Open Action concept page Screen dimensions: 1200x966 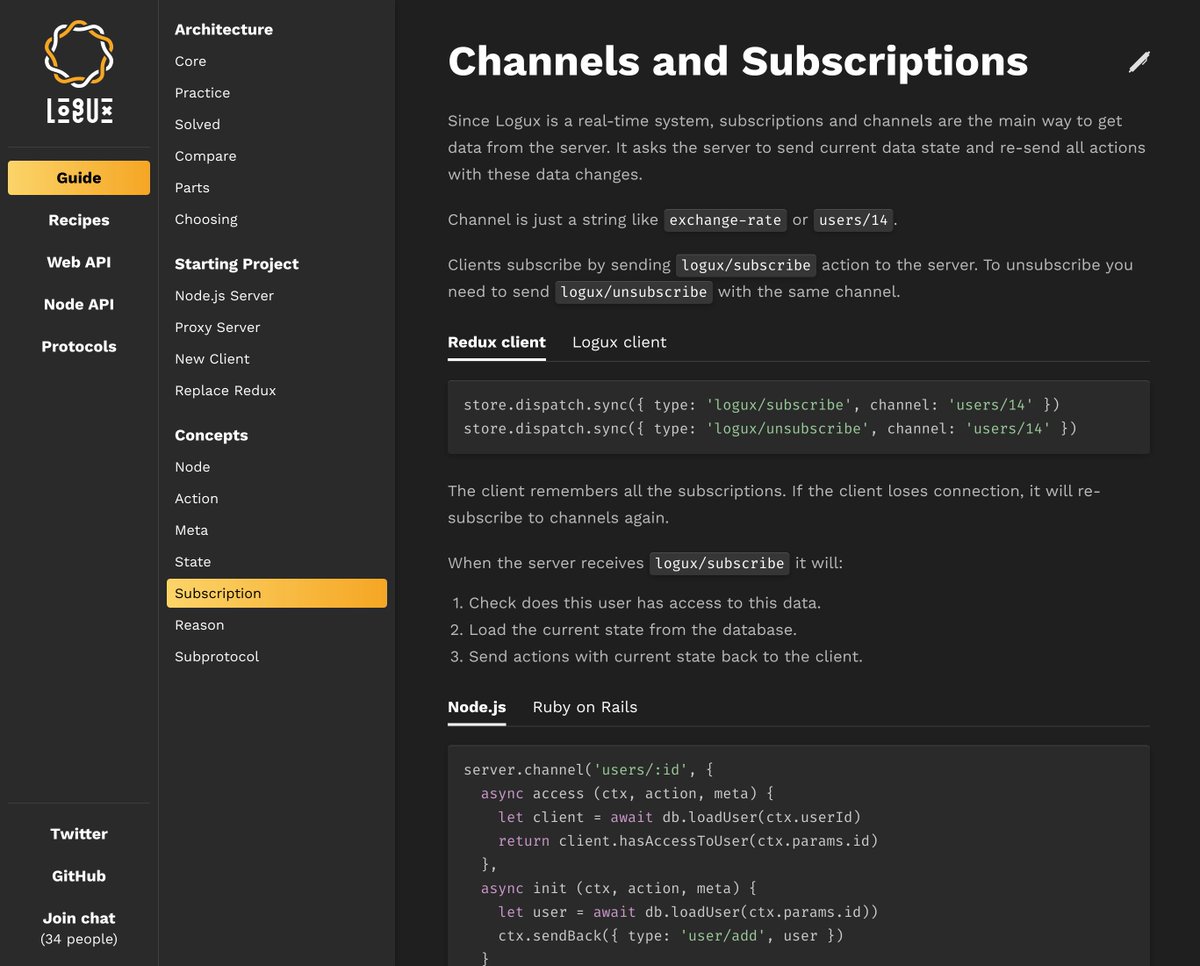pos(196,499)
